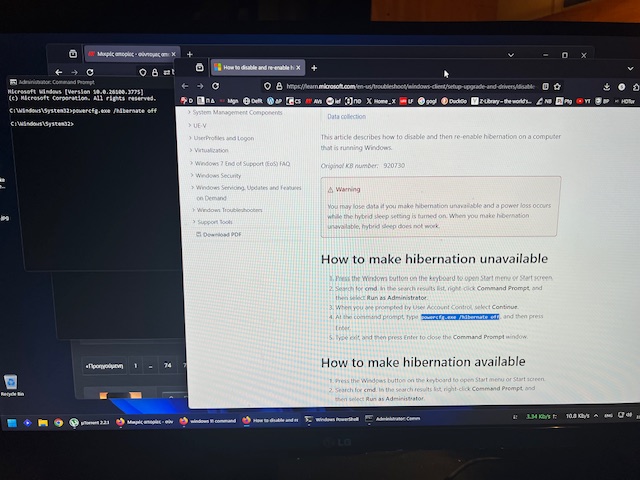Bookmark this page with the star icon

558,87
